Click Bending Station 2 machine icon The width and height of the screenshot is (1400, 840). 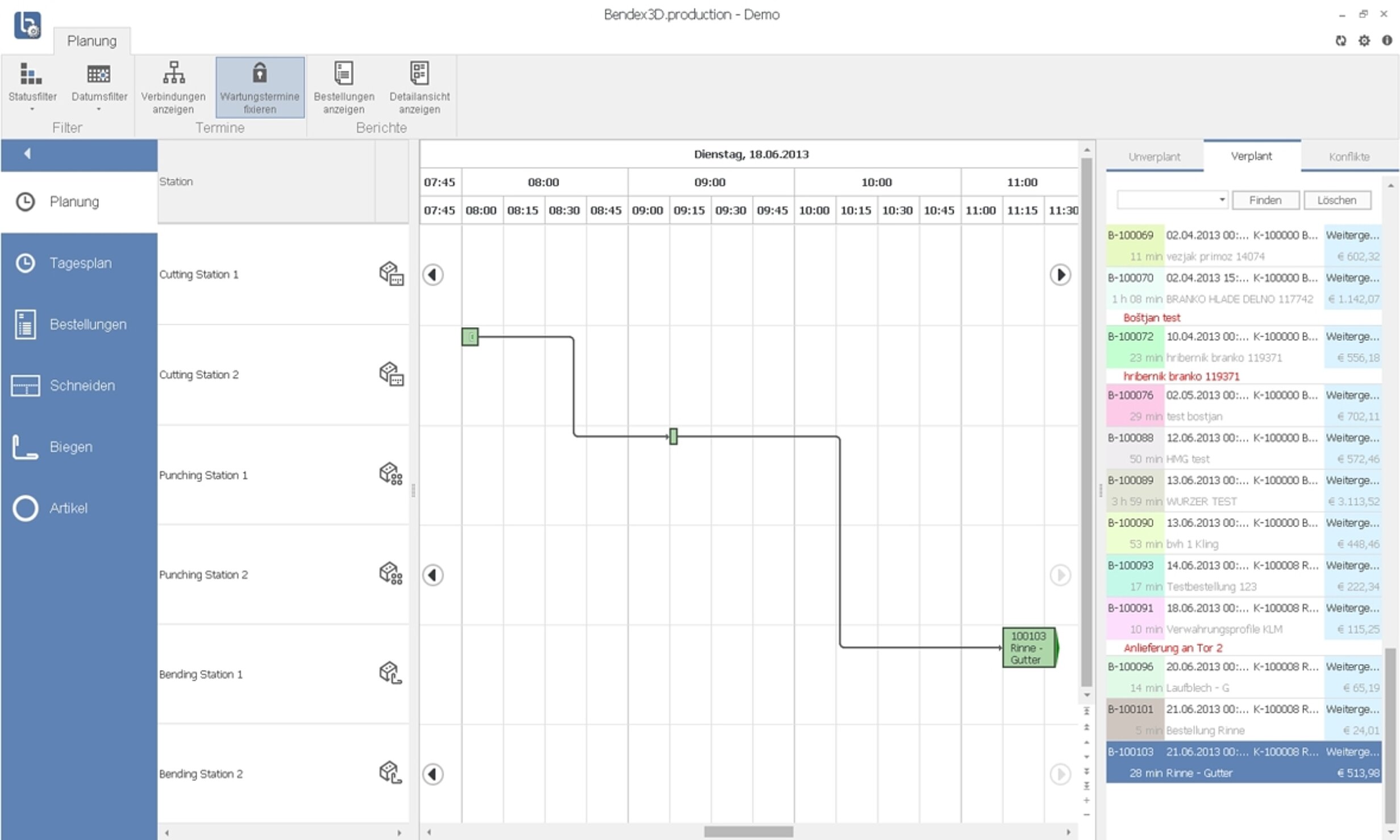[391, 773]
